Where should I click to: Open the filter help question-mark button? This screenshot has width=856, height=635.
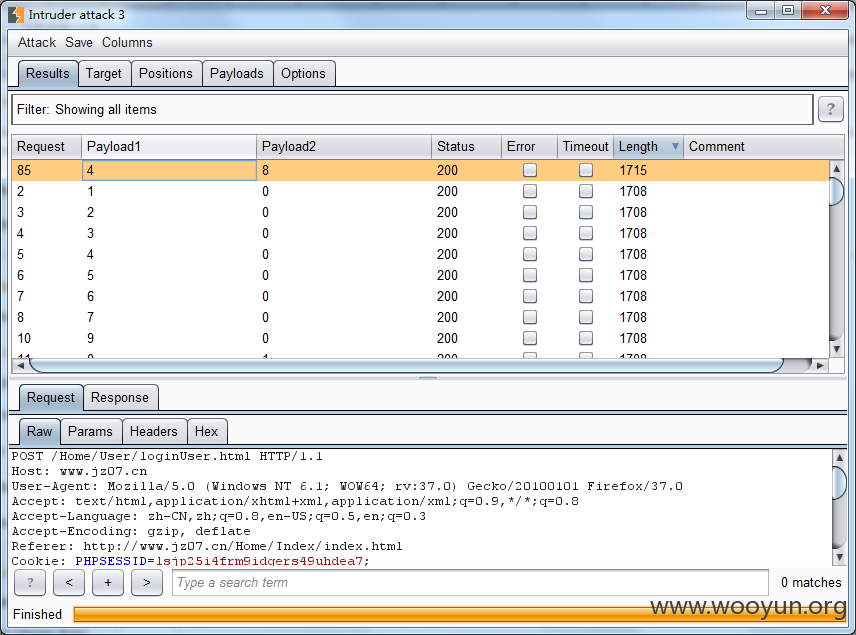click(x=830, y=109)
